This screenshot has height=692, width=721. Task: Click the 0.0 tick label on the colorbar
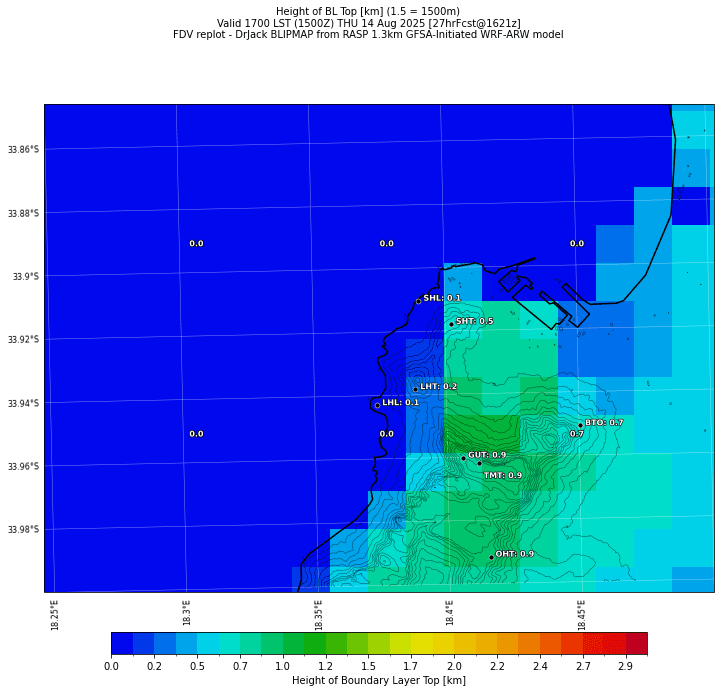(x=111, y=666)
